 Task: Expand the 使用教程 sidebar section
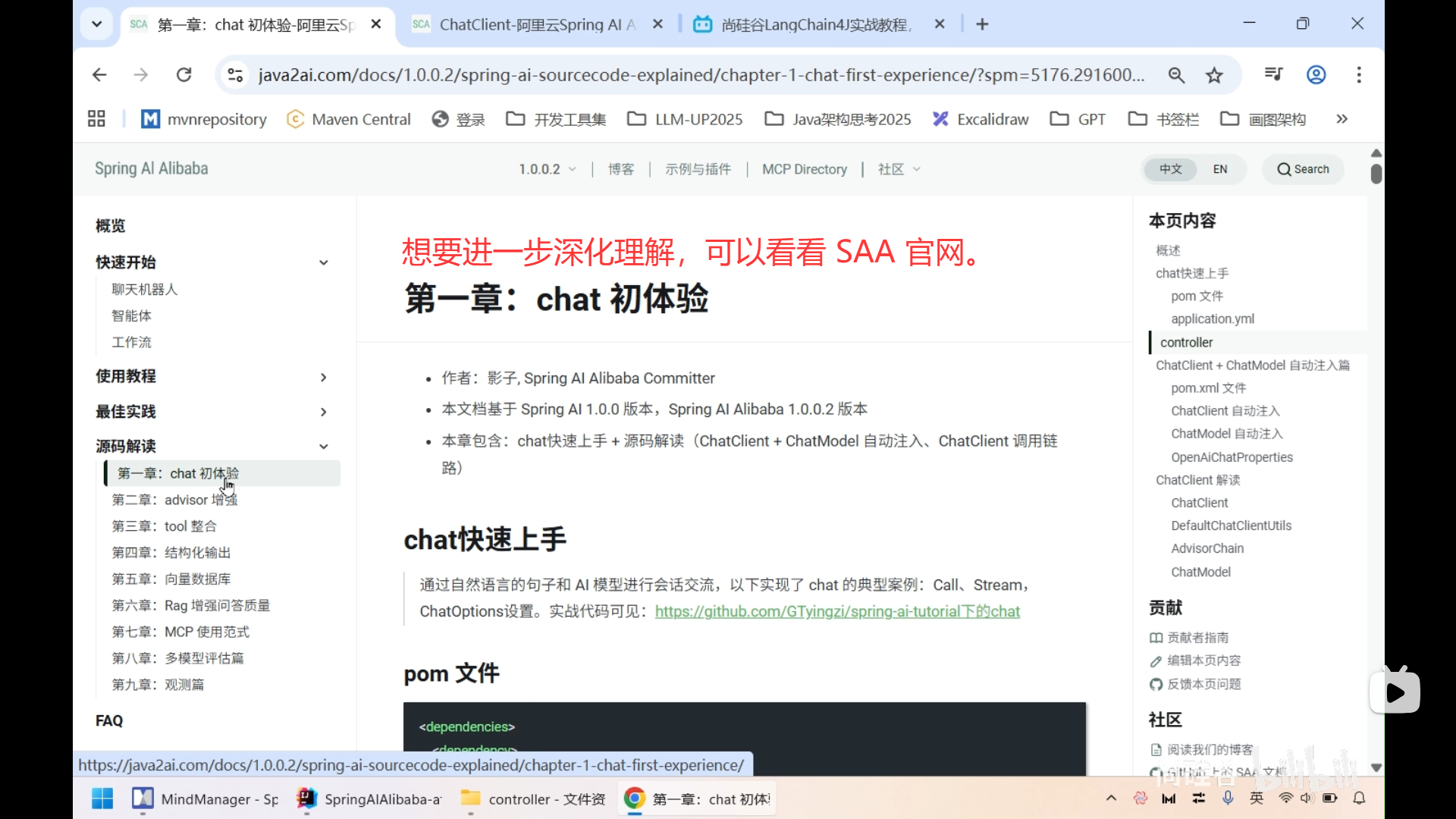coord(324,376)
